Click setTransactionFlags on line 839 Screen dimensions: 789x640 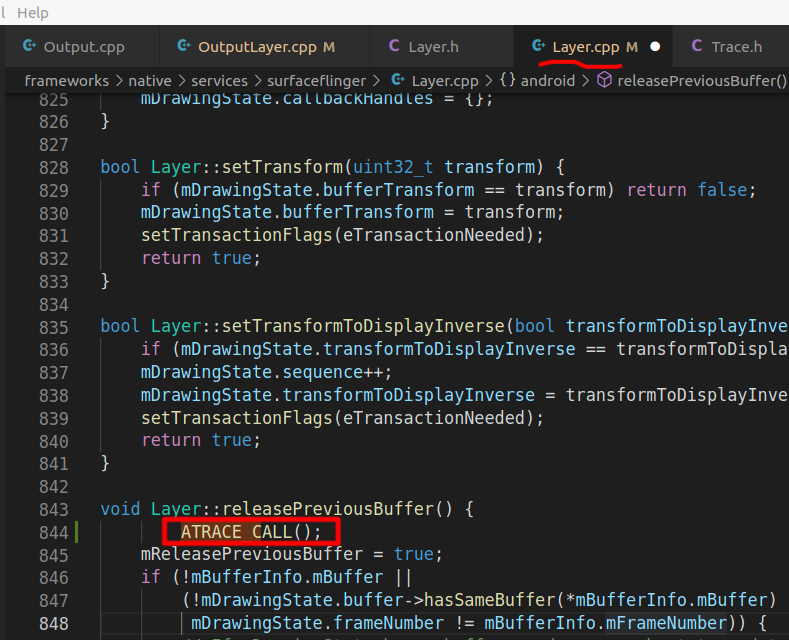[x=236, y=418]
